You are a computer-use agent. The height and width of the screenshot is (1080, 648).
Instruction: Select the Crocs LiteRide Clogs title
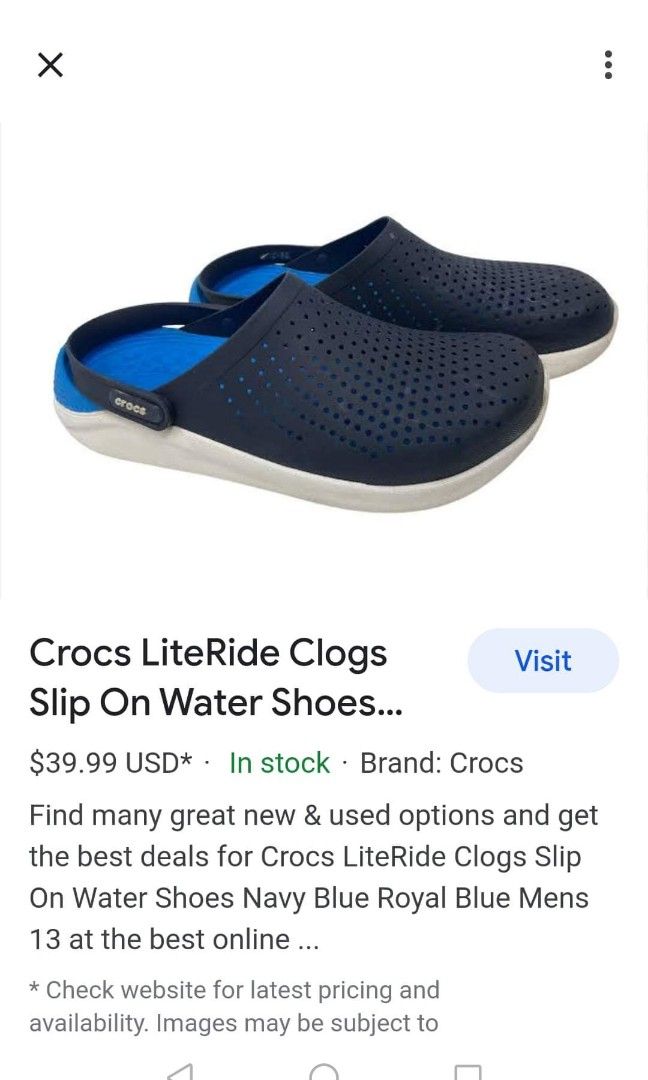pos(216,678)
